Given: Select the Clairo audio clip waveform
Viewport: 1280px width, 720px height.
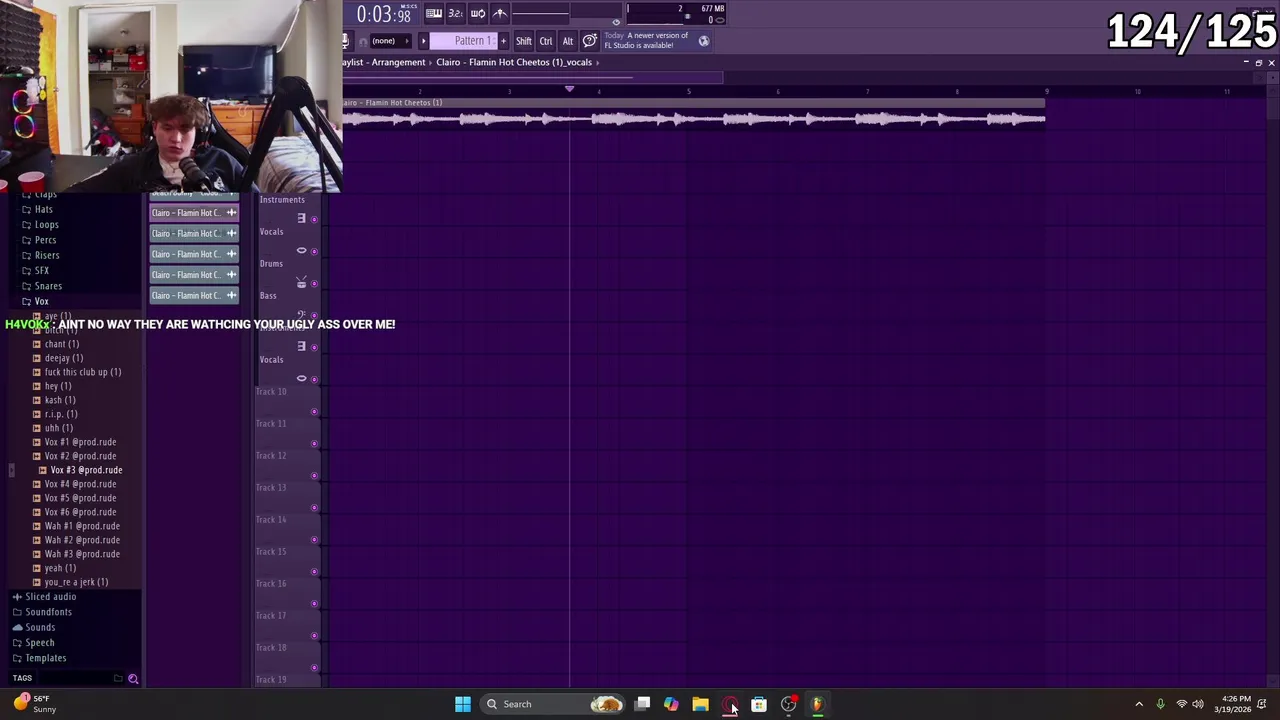Looking at the screenshot, I should [693, 119].
